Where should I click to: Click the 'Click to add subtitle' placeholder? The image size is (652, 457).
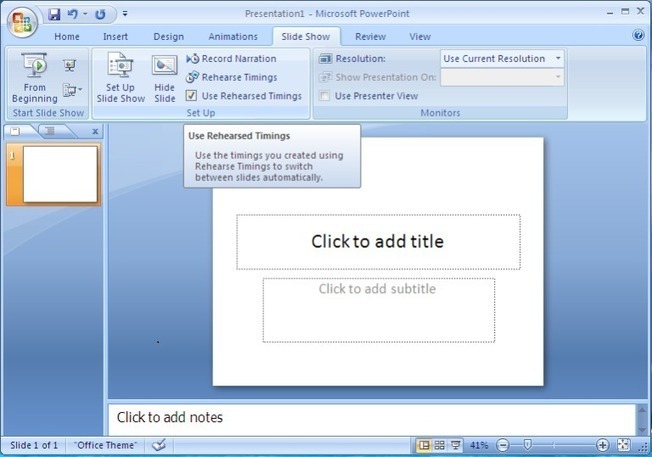tap(378, 310)
